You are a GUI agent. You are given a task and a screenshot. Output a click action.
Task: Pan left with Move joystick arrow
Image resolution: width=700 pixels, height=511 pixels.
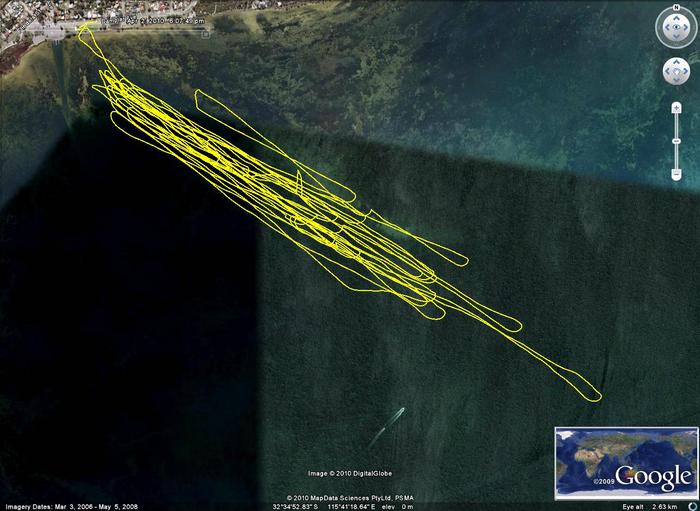[x=666, y=72]
